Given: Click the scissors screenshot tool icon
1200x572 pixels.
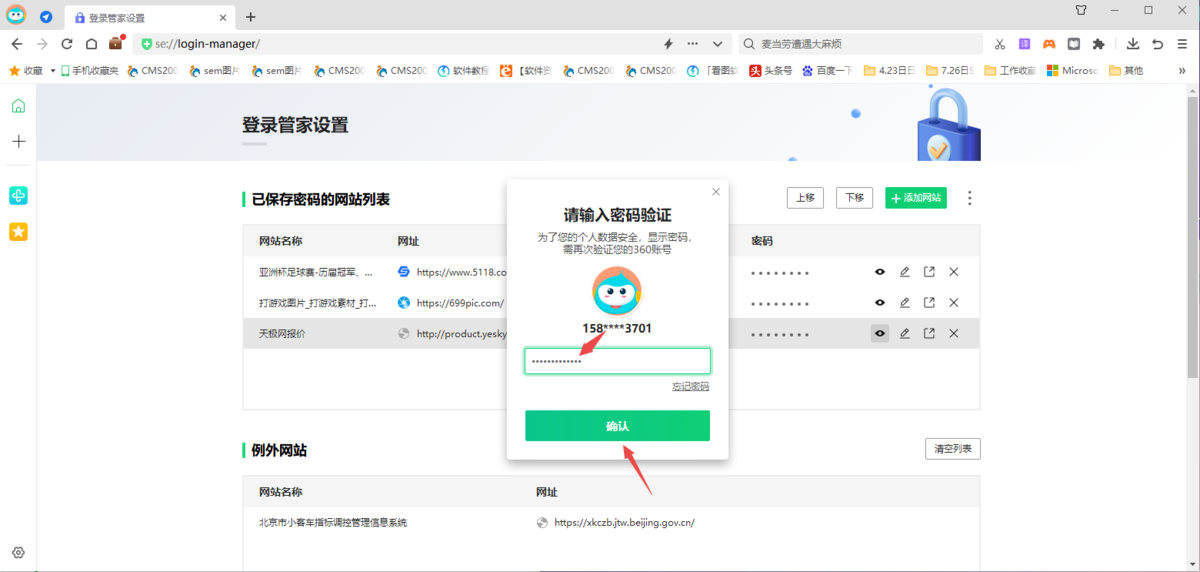Looking at the screenshot, I should click(999, 44).
